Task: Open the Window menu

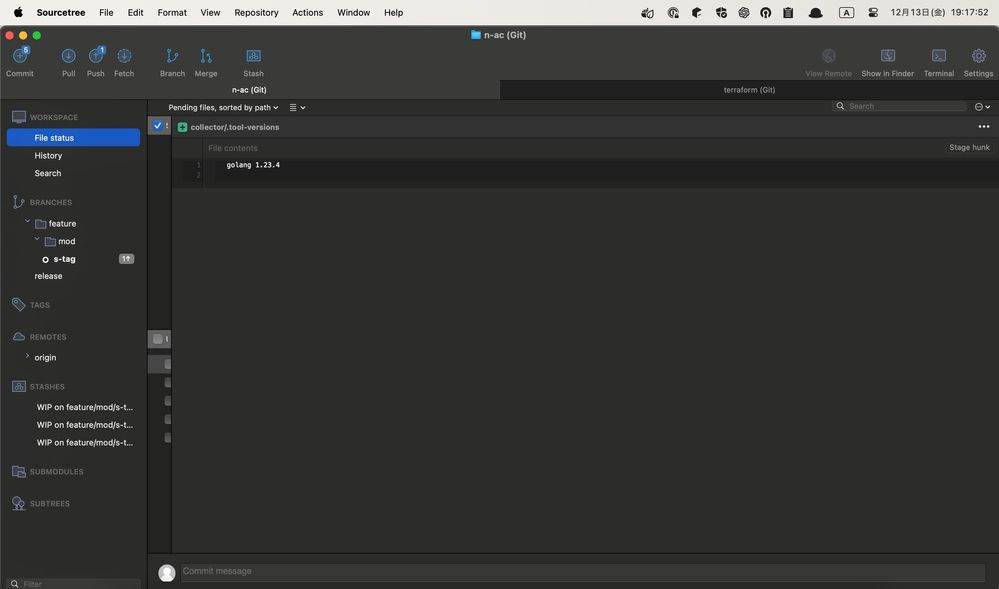Action: [x=354, y=12]
